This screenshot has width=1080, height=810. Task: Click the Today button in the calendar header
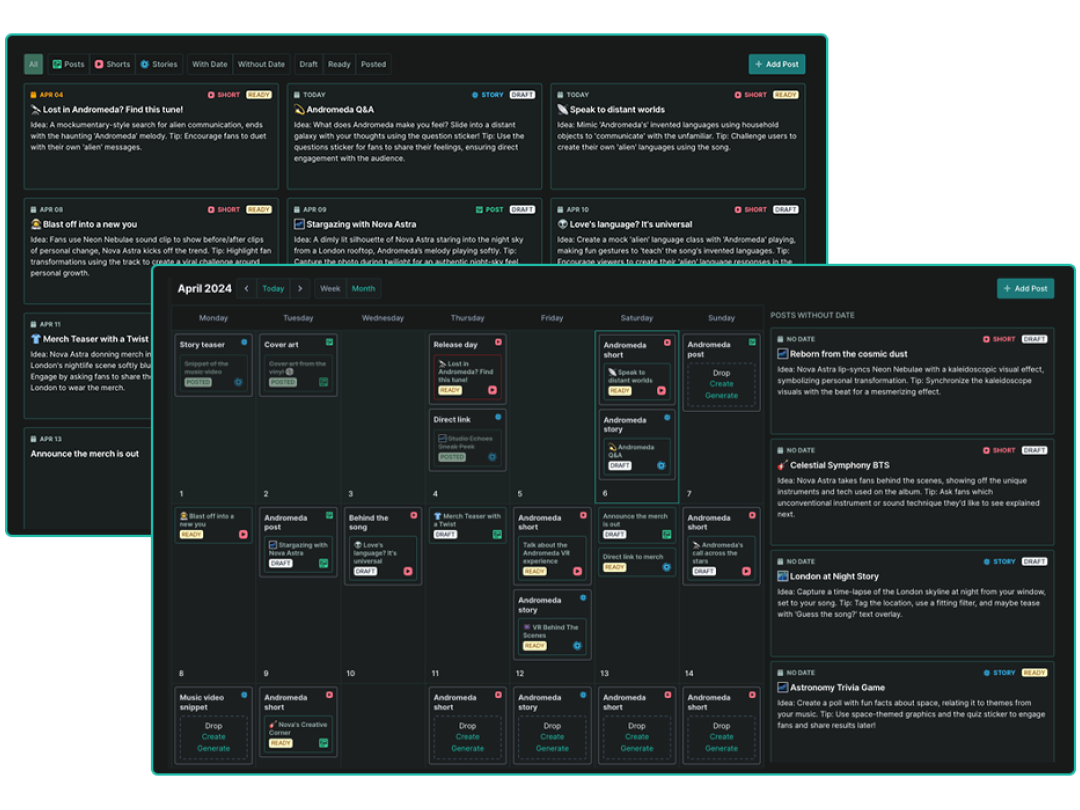(x=273, y=288)
